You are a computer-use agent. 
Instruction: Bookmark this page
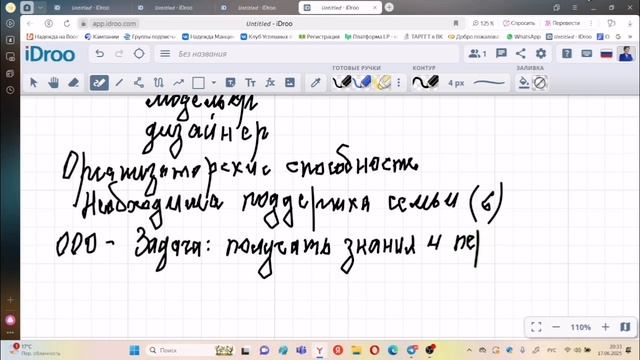click(x=456, y=23)
